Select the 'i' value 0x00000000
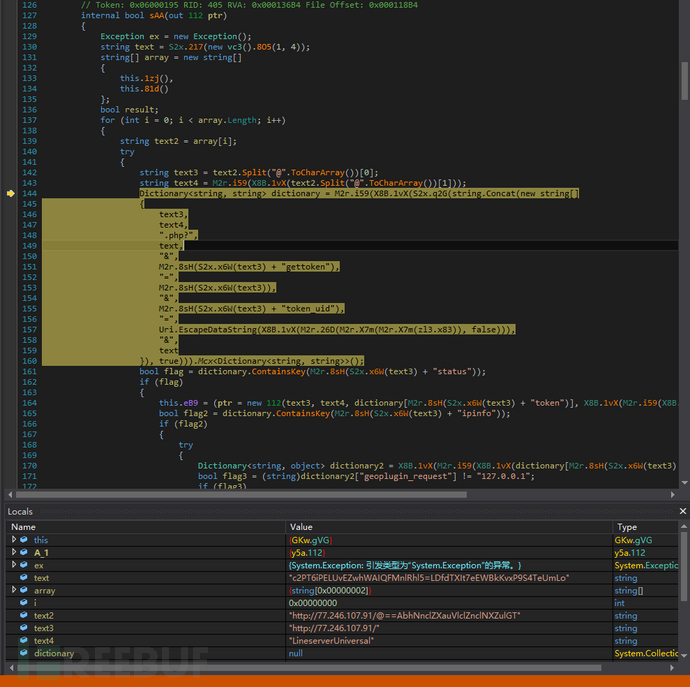The image size is (690, 687). 313,603
